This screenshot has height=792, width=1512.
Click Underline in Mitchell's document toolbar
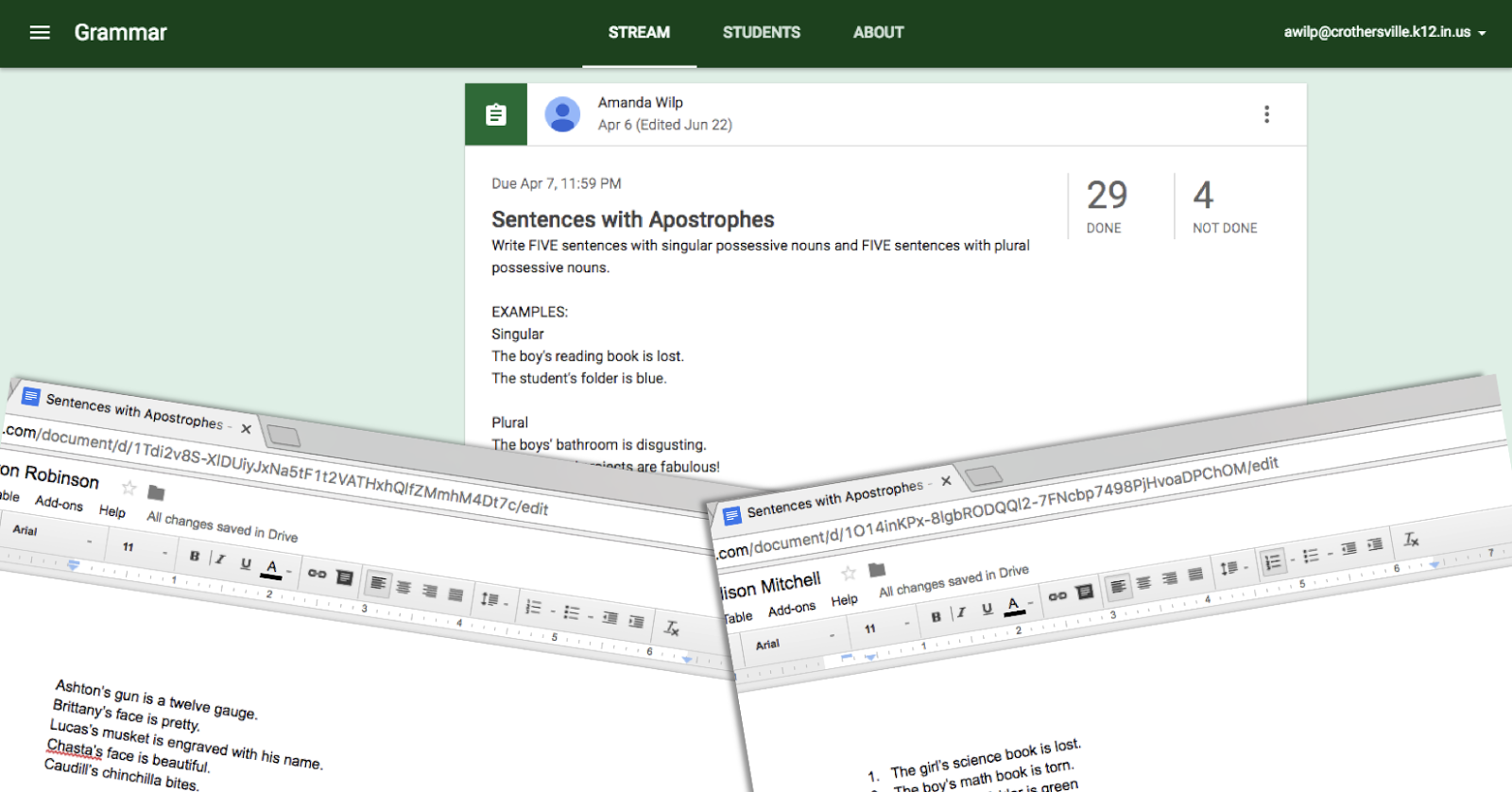(987, 609)
